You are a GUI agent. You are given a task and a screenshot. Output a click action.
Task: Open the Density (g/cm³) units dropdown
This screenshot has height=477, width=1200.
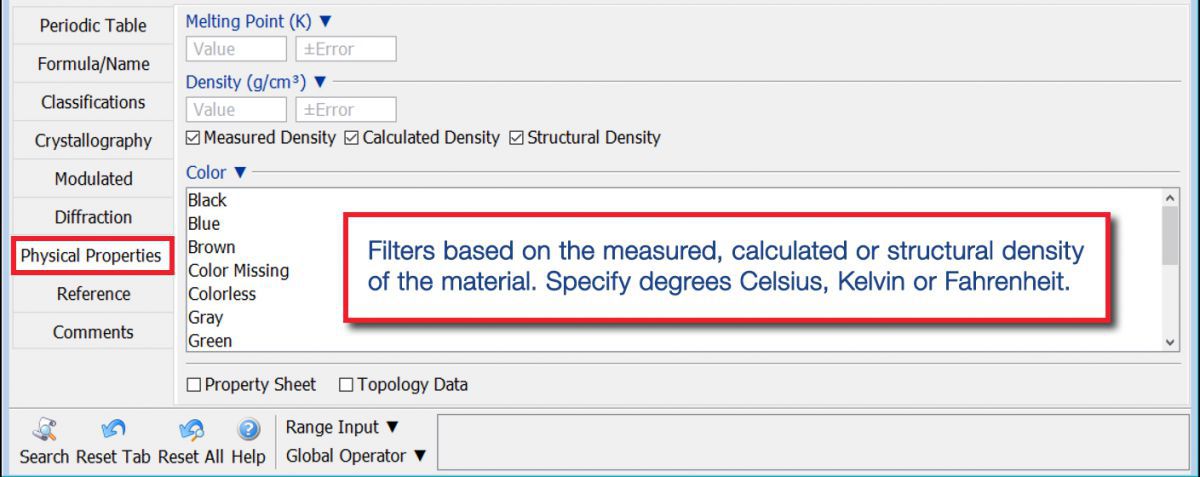click(x=320, y=82)
